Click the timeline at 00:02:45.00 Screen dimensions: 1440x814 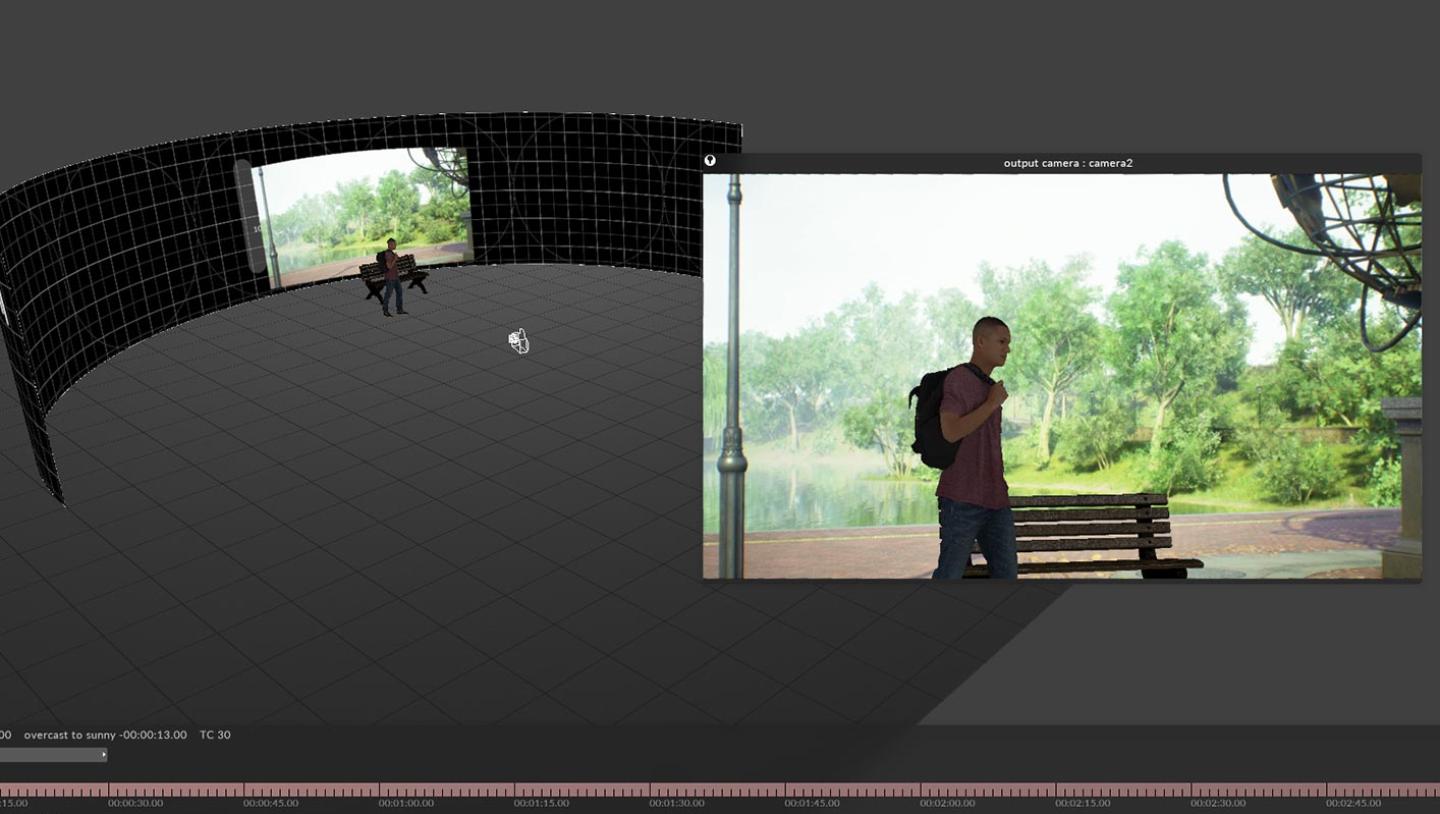(1353, 803)
